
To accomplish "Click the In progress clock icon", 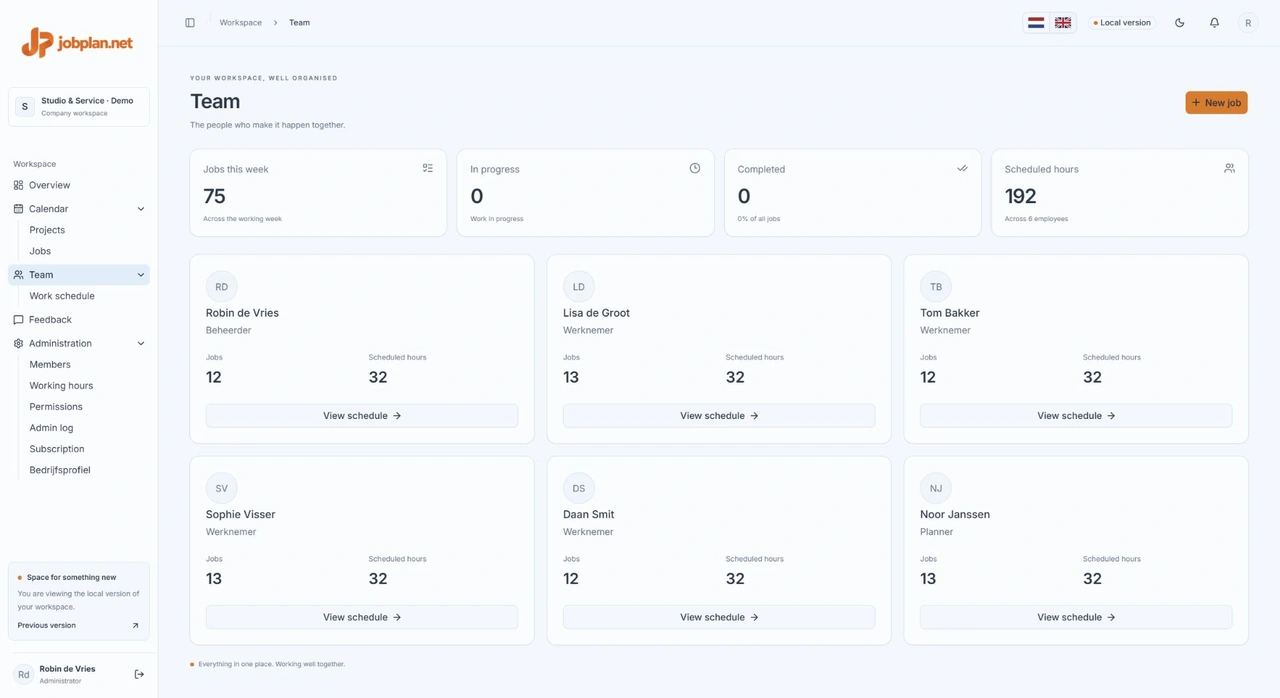I will coord(695,168).
